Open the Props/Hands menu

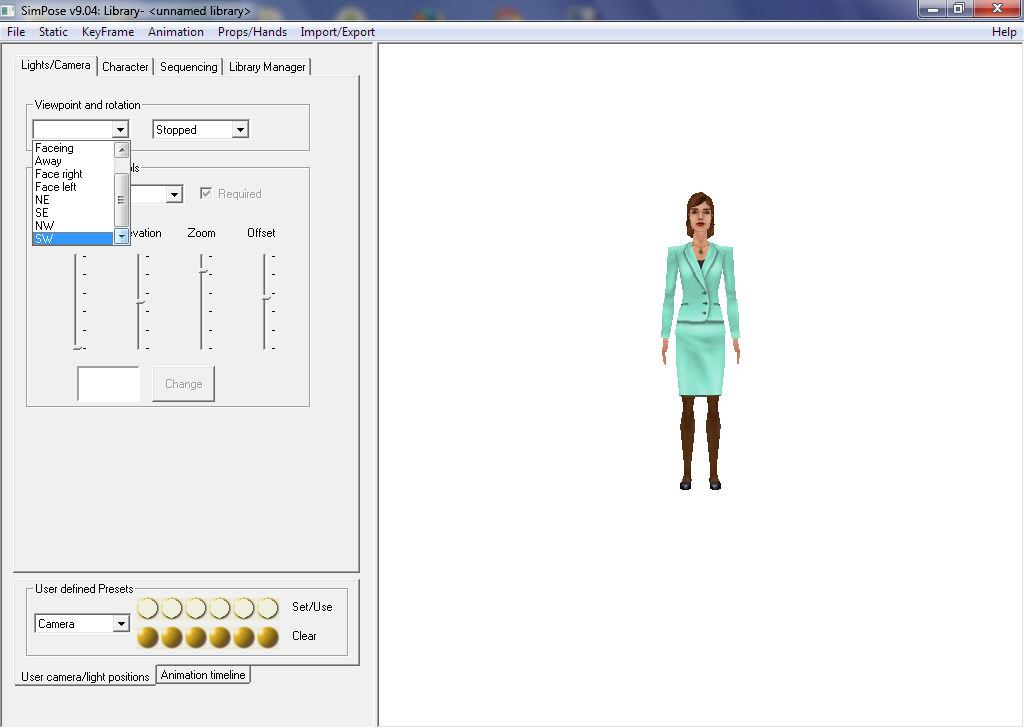pos(252,32)
